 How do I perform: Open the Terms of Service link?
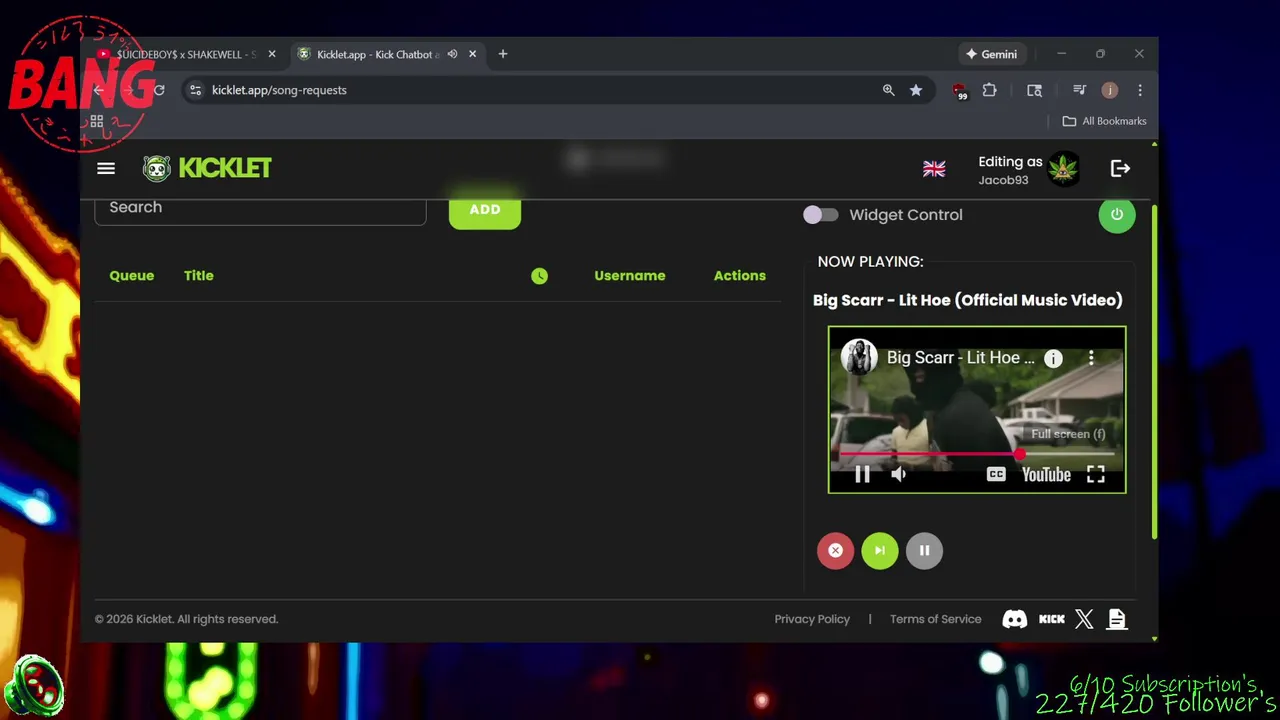point(936,619)
